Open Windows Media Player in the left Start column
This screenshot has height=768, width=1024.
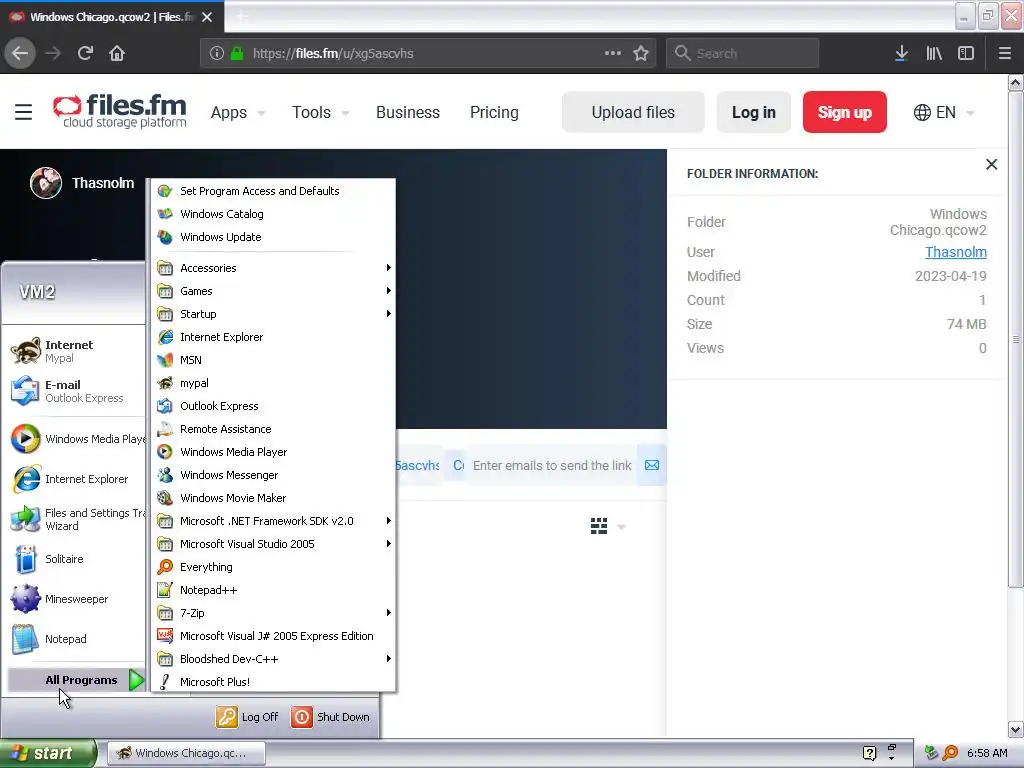(76, 439)
